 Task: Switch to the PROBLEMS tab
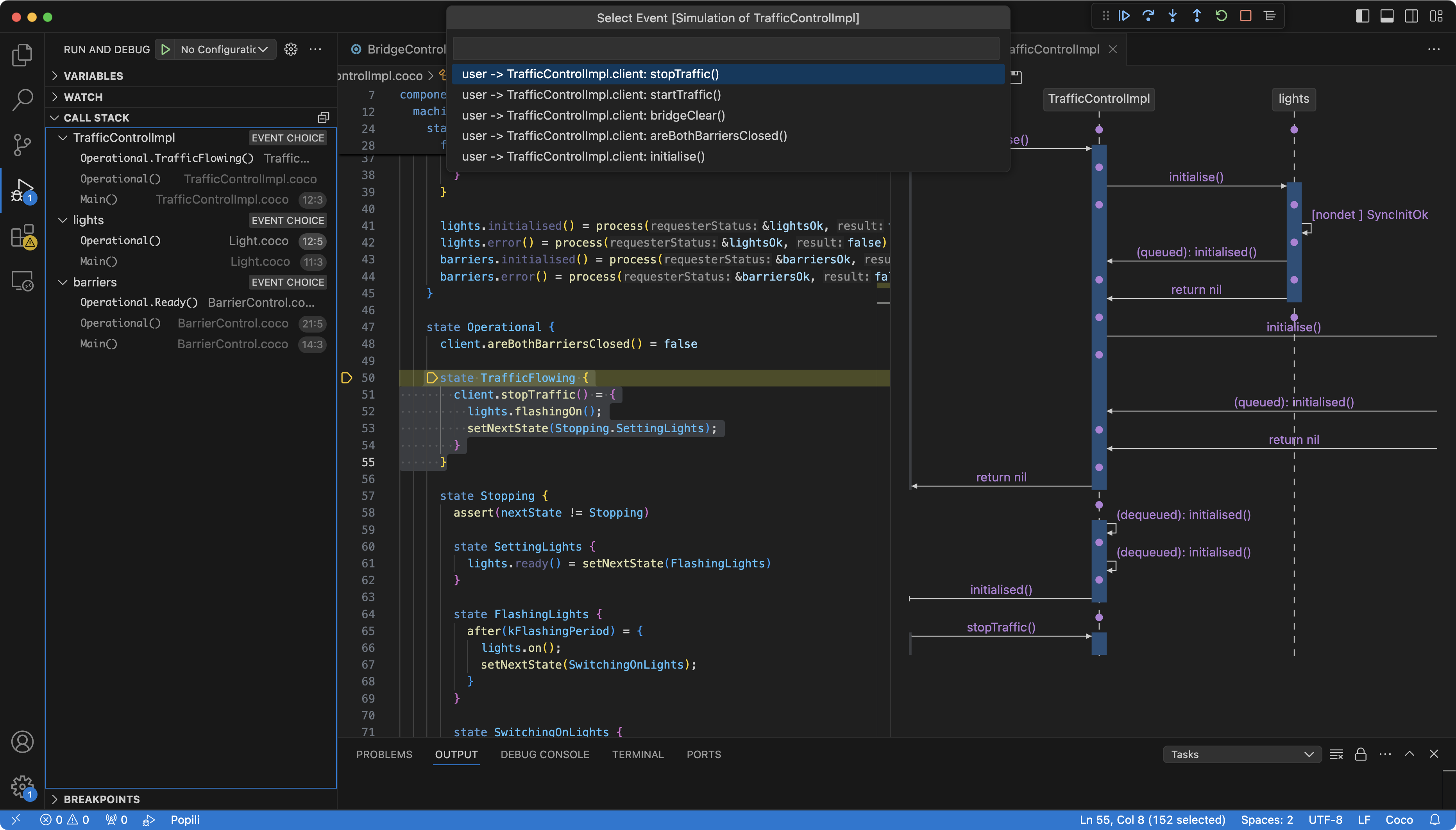(384, 754)
